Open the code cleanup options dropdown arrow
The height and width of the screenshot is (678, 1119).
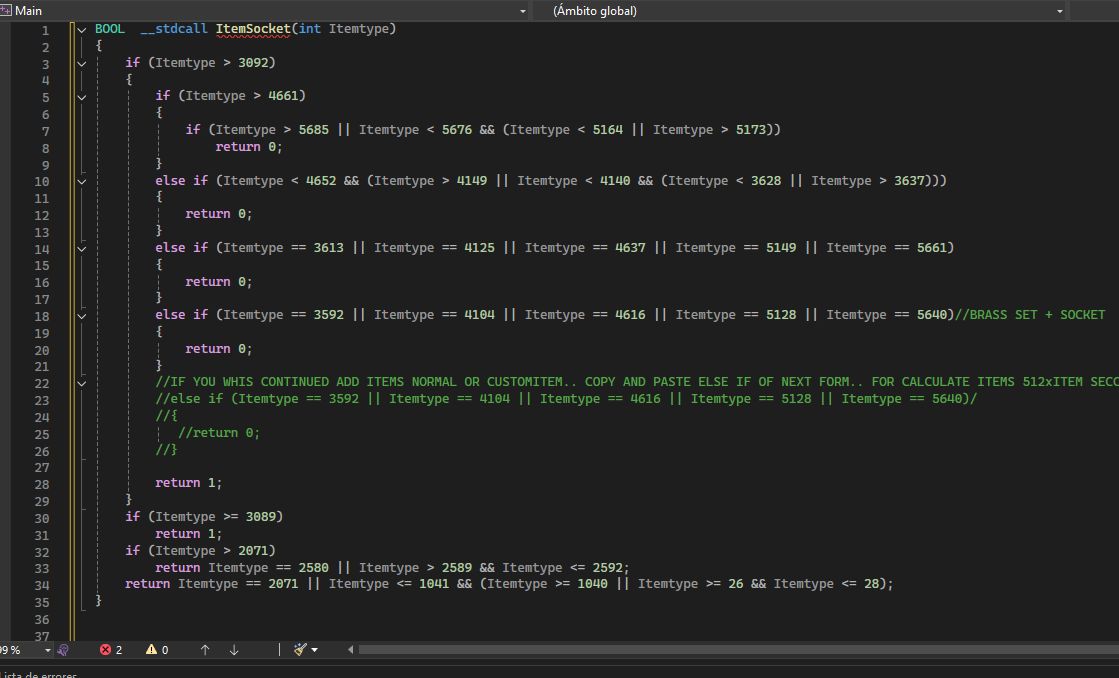click(314, 649)
